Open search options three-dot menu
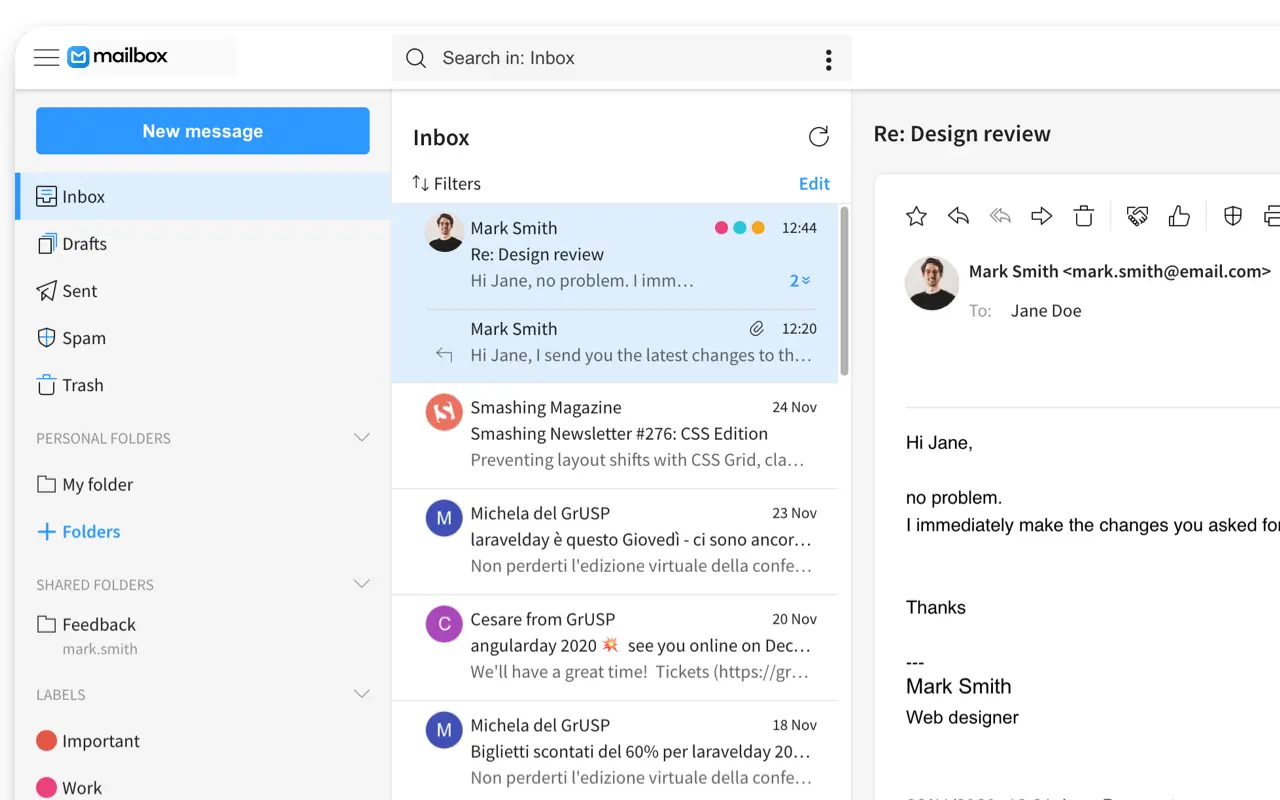This screenshot has width=1280, height=800. pyautogui.click(x=828, y=60)
